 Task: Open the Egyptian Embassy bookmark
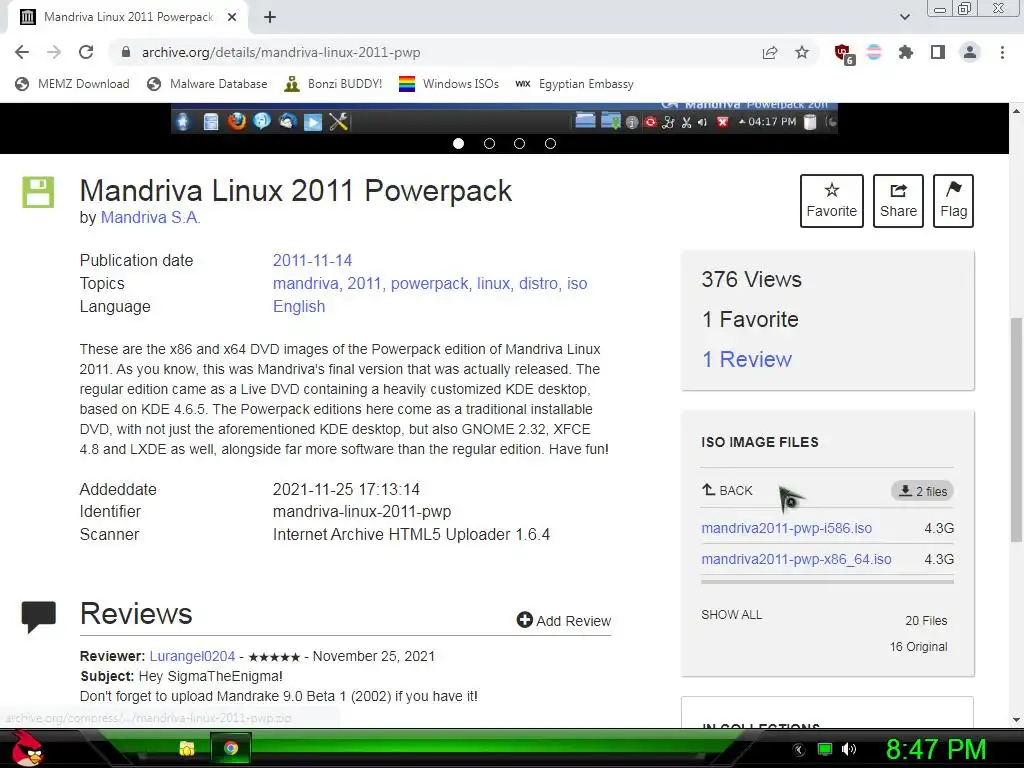pyautogui.click(x=574, y=84)
